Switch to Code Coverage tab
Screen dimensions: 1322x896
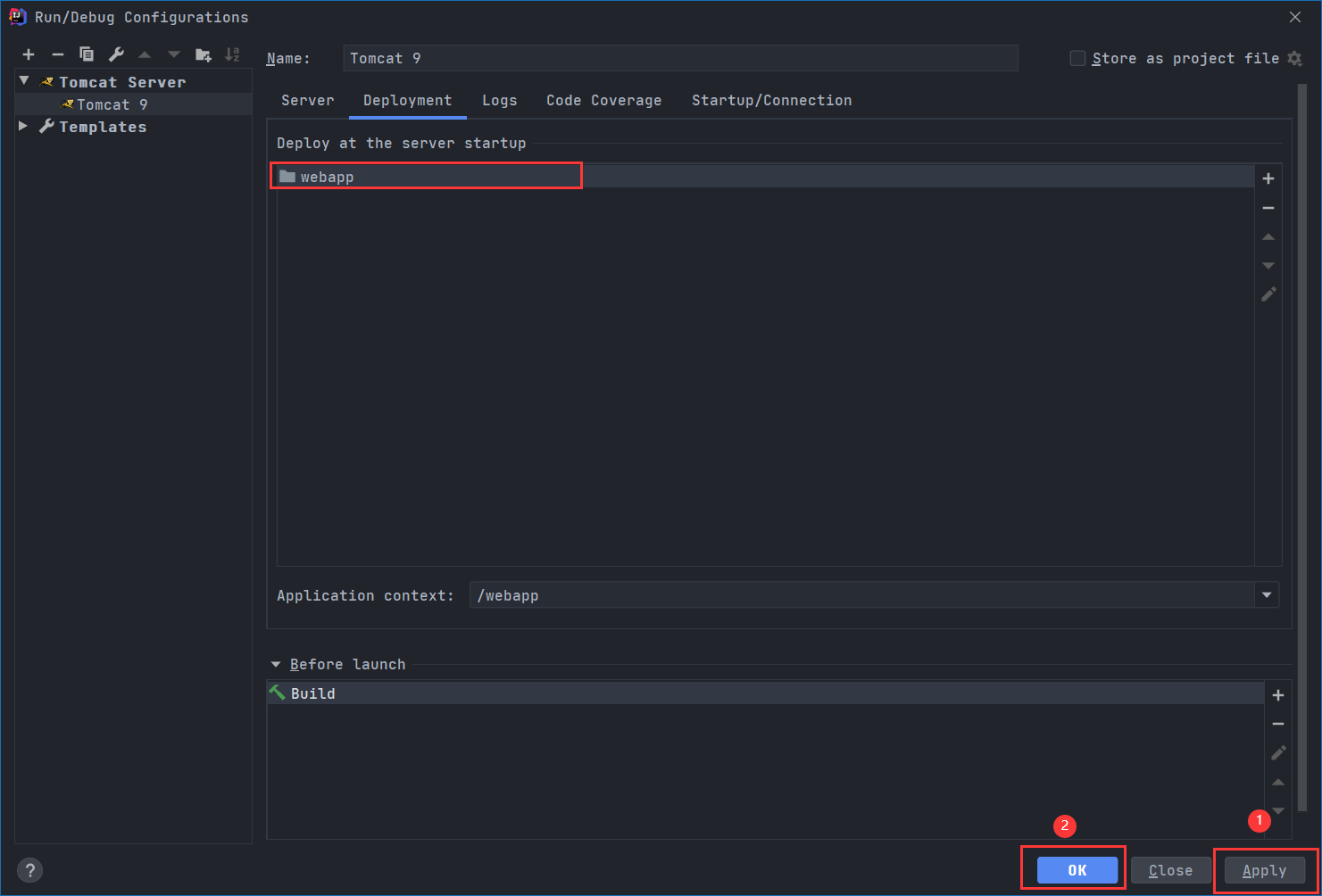coord(604,100)
